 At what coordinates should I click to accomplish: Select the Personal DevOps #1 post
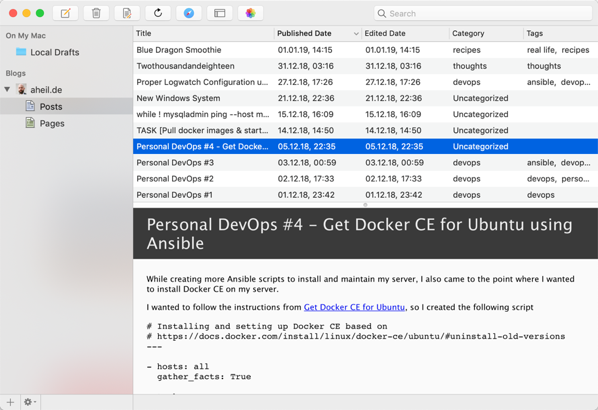point(365,195)
